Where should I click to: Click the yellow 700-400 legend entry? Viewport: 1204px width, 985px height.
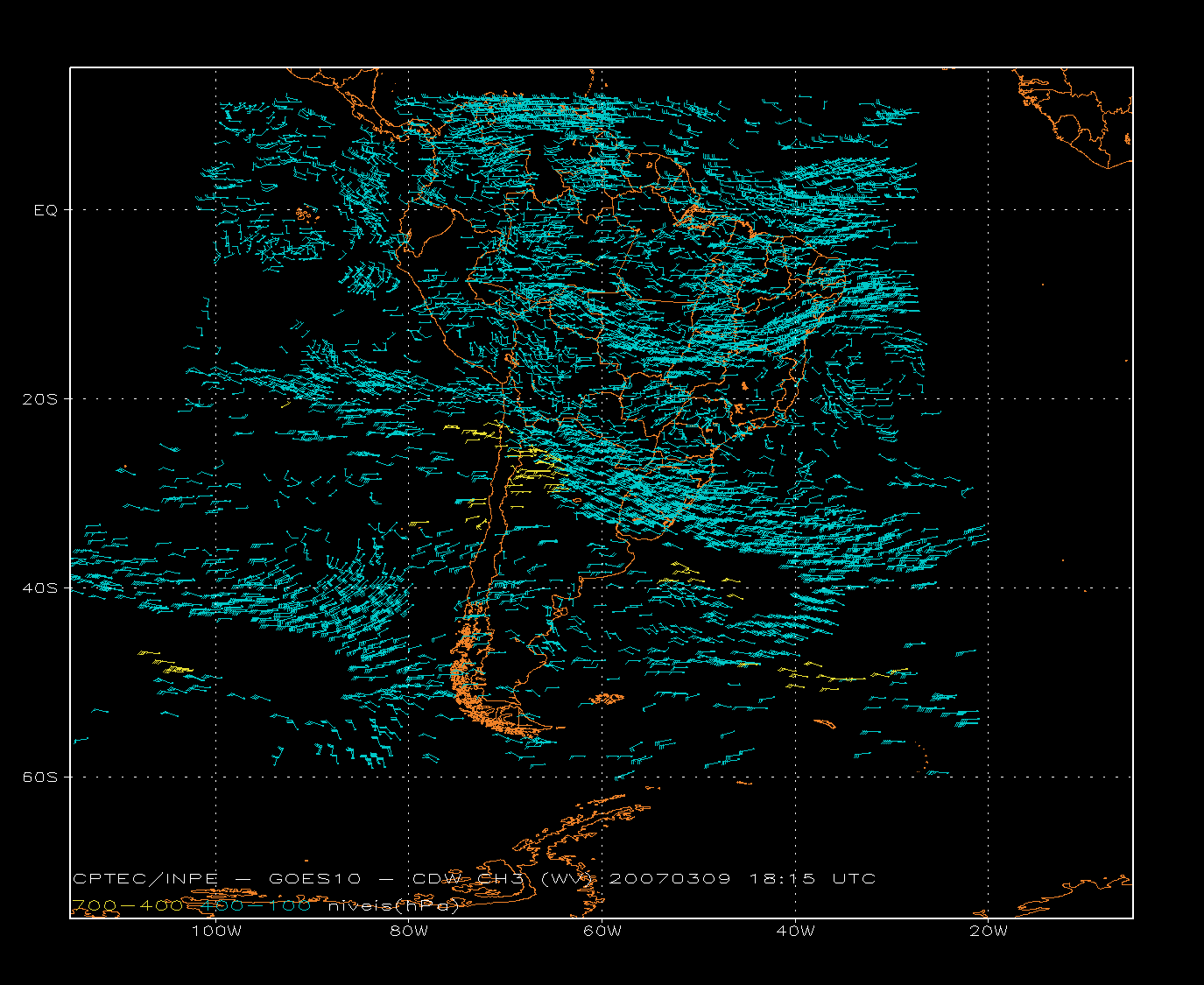(128, 906)
